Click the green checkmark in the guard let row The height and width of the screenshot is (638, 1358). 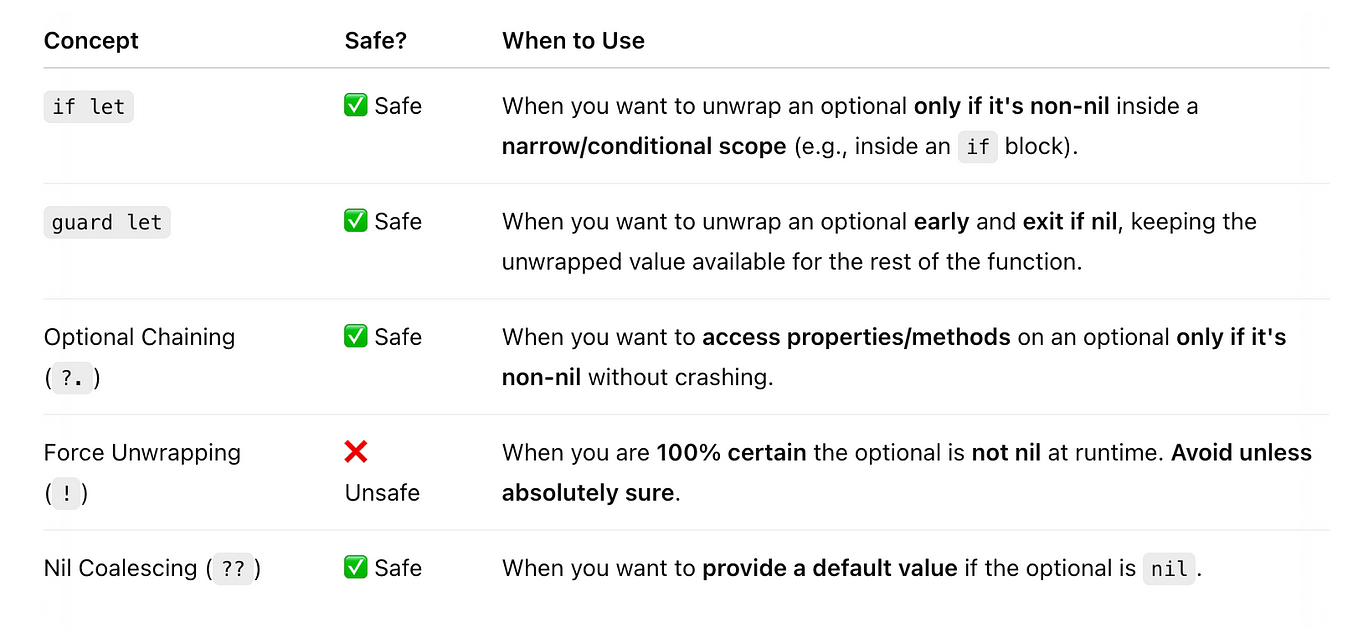(356, 221)
